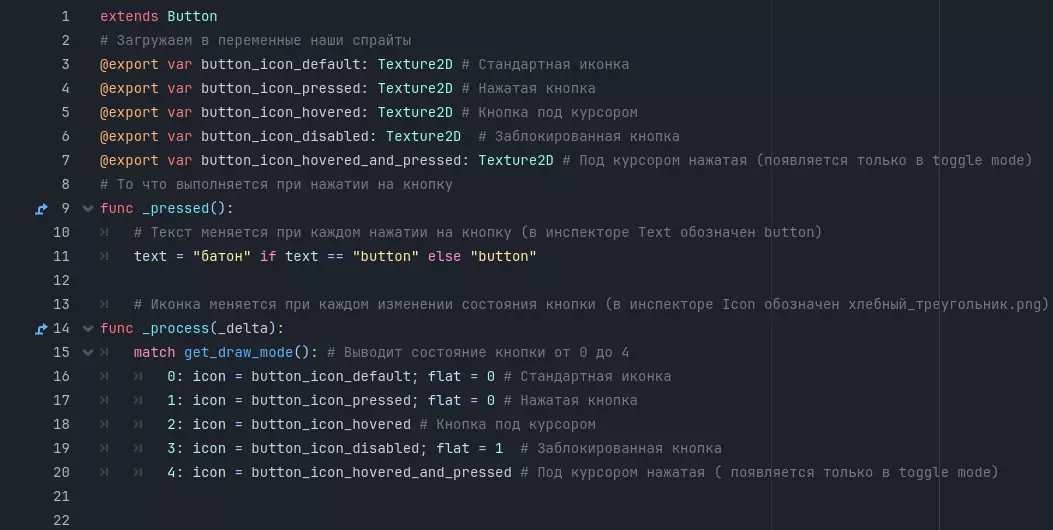Screen dimensions: 1053x530
Task: Click the tab indent marker on line 11
Action: pyautogui.click(x=105, y=257)
